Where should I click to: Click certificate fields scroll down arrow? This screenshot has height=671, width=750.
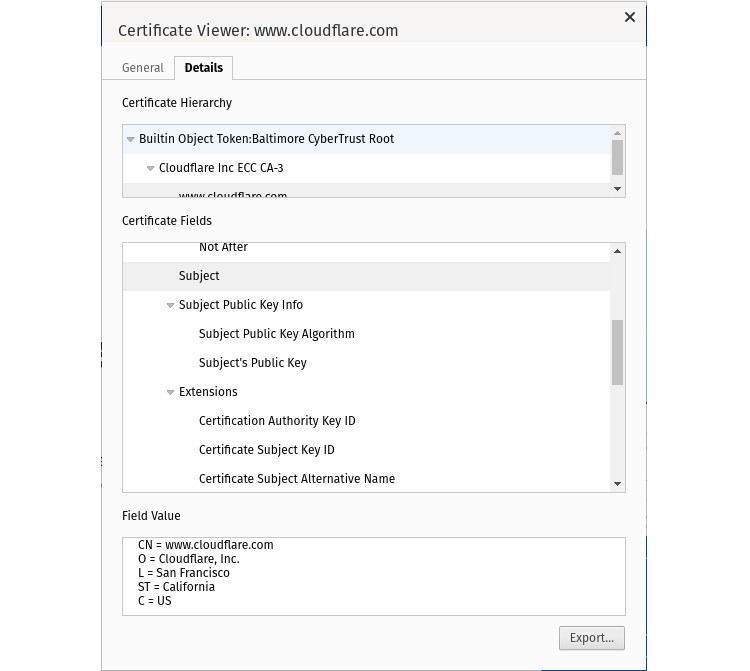tap(617, 484)
